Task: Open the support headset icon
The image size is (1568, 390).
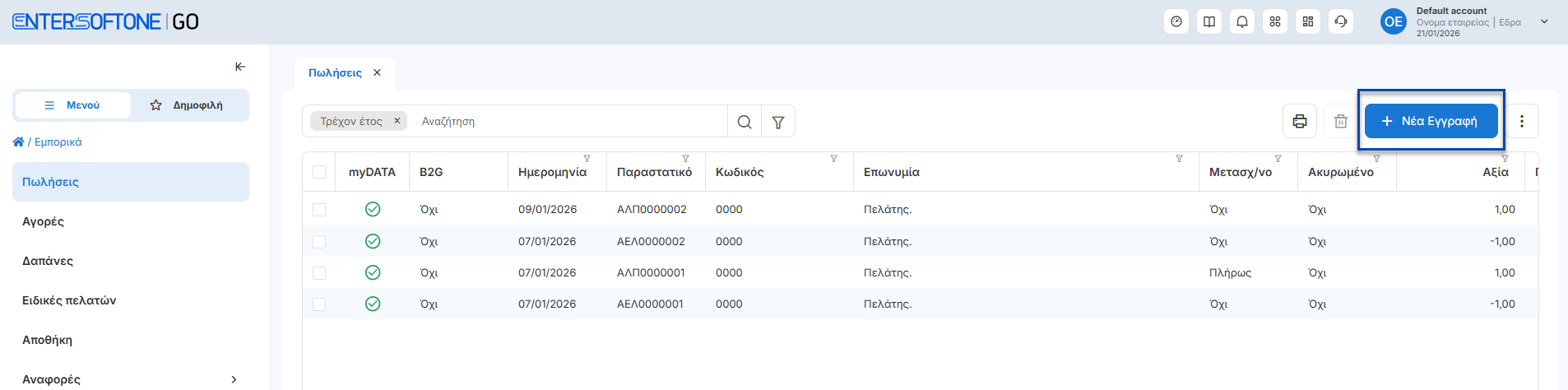Action: tap(1341, 22)
